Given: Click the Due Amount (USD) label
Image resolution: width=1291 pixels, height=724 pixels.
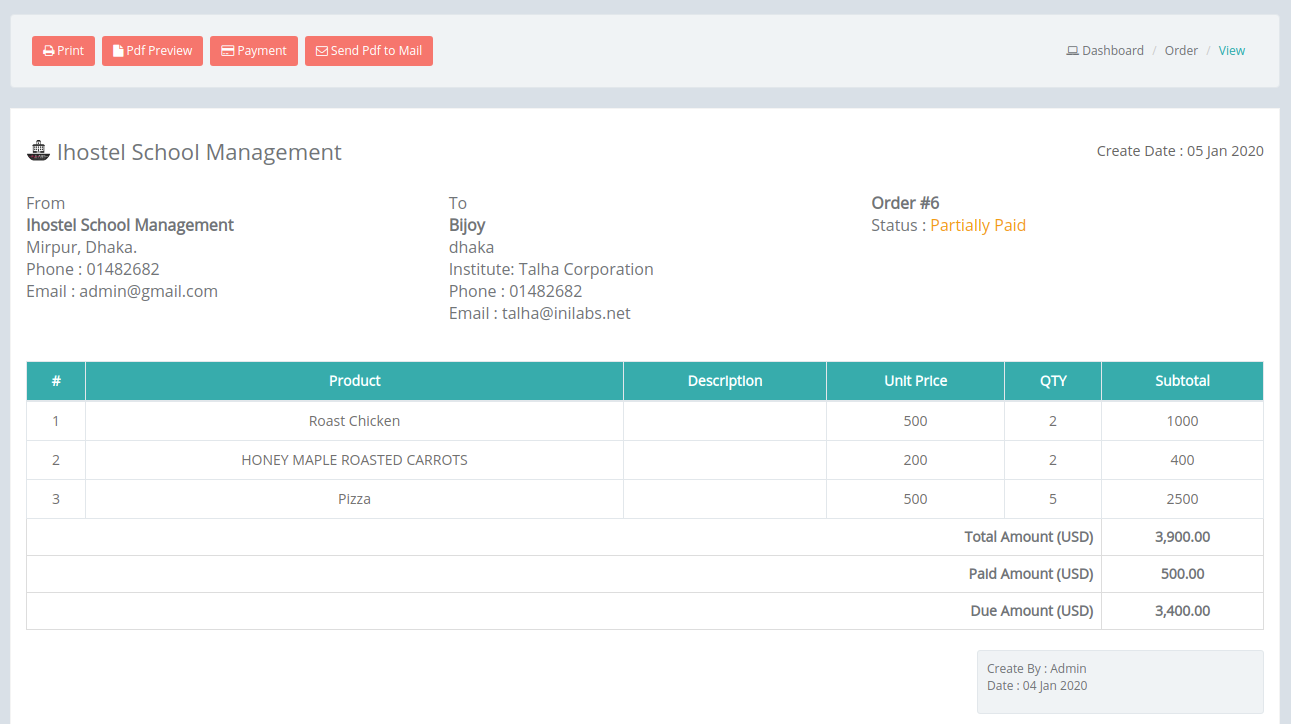Looking at the screenshot, I should pyautogui.click(x=1032, y=611).
